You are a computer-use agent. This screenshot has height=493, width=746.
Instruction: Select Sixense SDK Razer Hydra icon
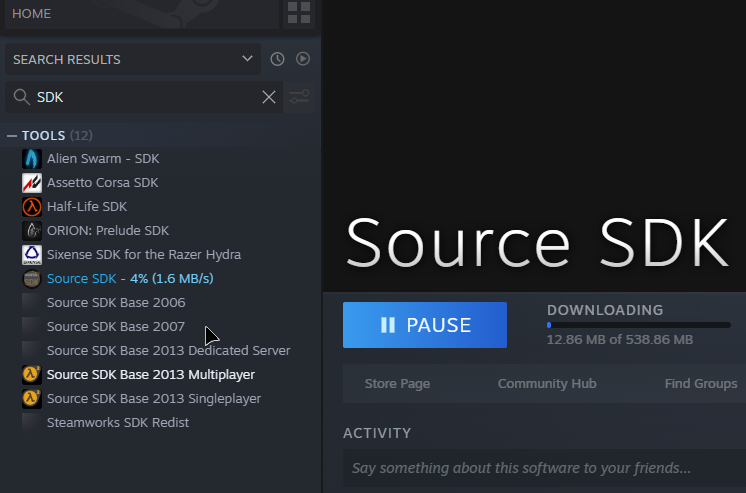[32, 255]
